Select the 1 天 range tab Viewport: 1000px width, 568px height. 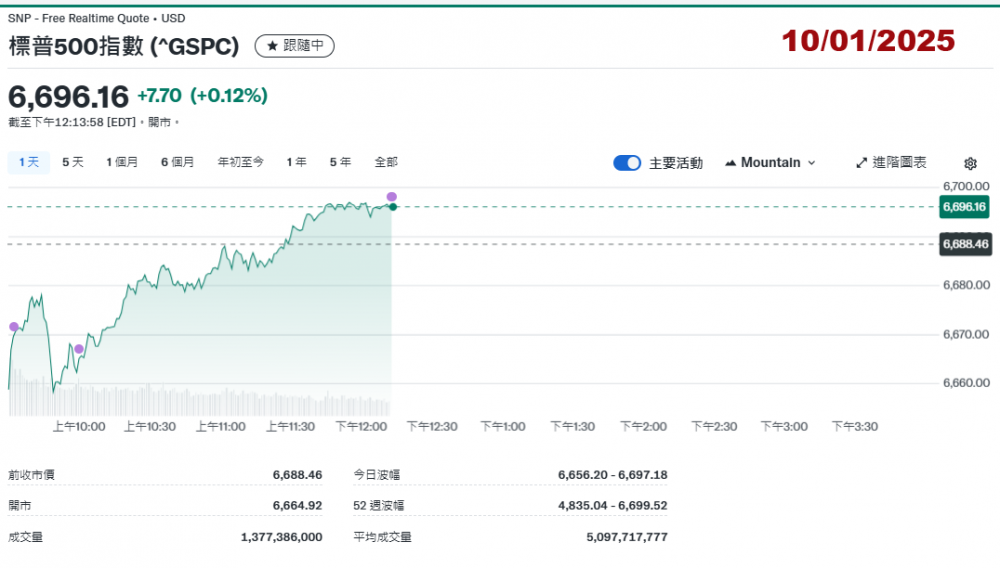click(x=28, y=162)
